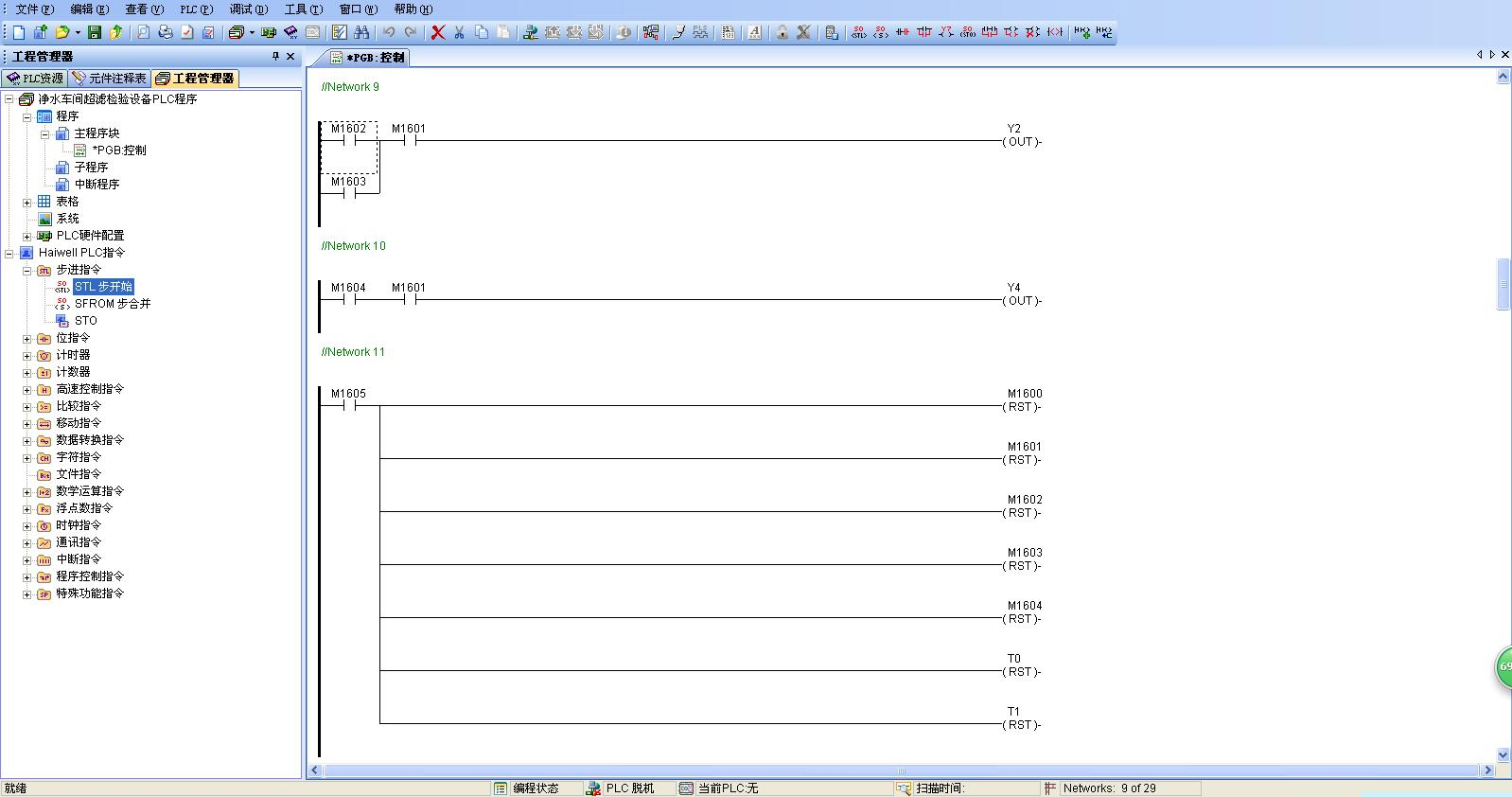The width and height of the screenshot is (1512, 797).
Task: Click the Print Preview magnifier icon
Action: pos(143,32)
